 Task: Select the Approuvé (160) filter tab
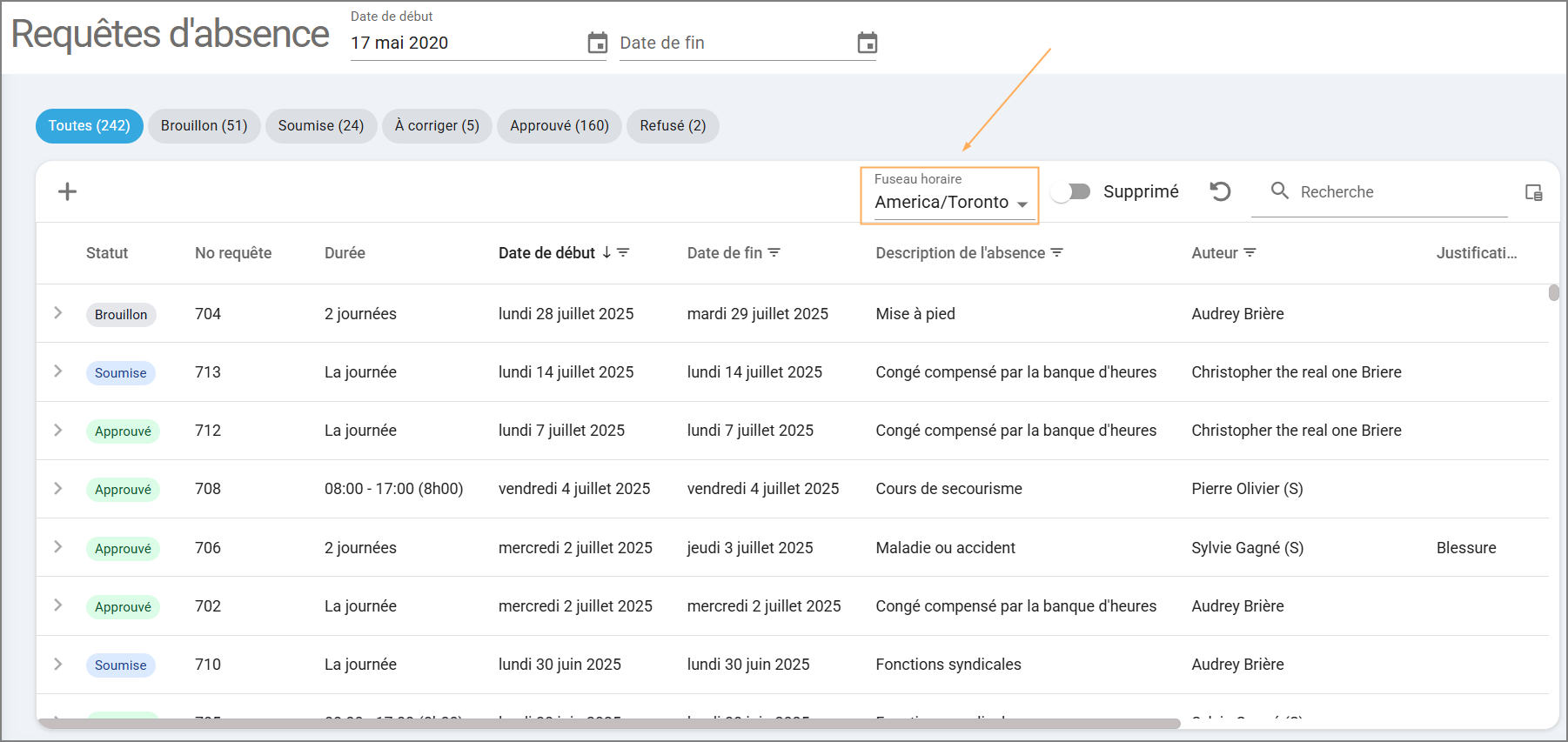click(559, 126)
